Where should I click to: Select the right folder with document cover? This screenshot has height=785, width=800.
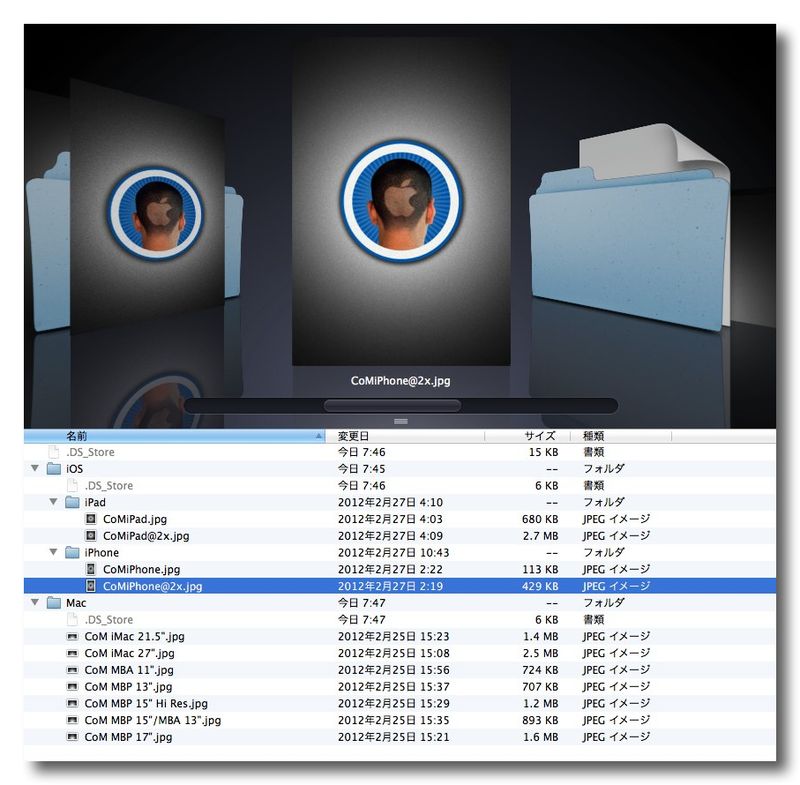point(631,227)
